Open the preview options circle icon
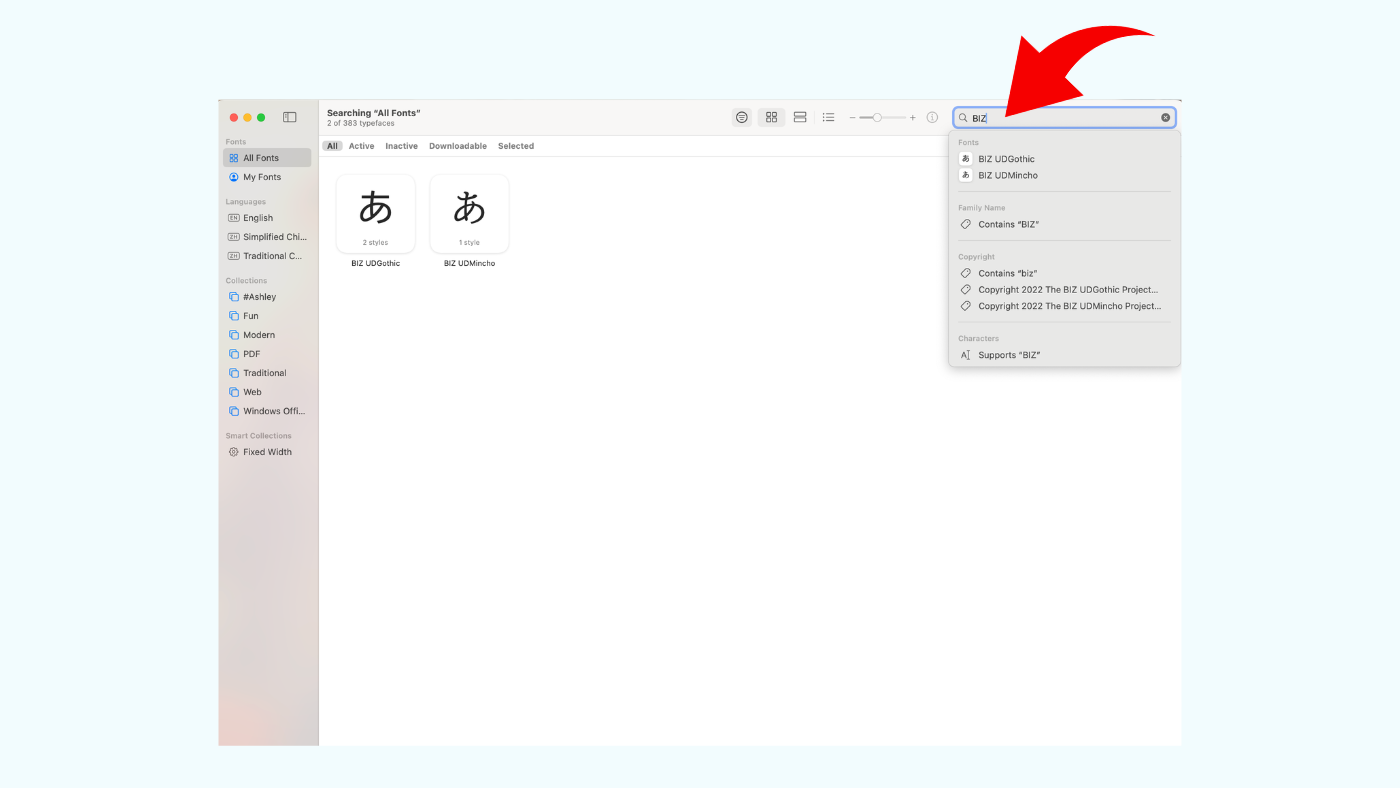The width and height of the screenshot is (1400, 788). coord(742,117)
